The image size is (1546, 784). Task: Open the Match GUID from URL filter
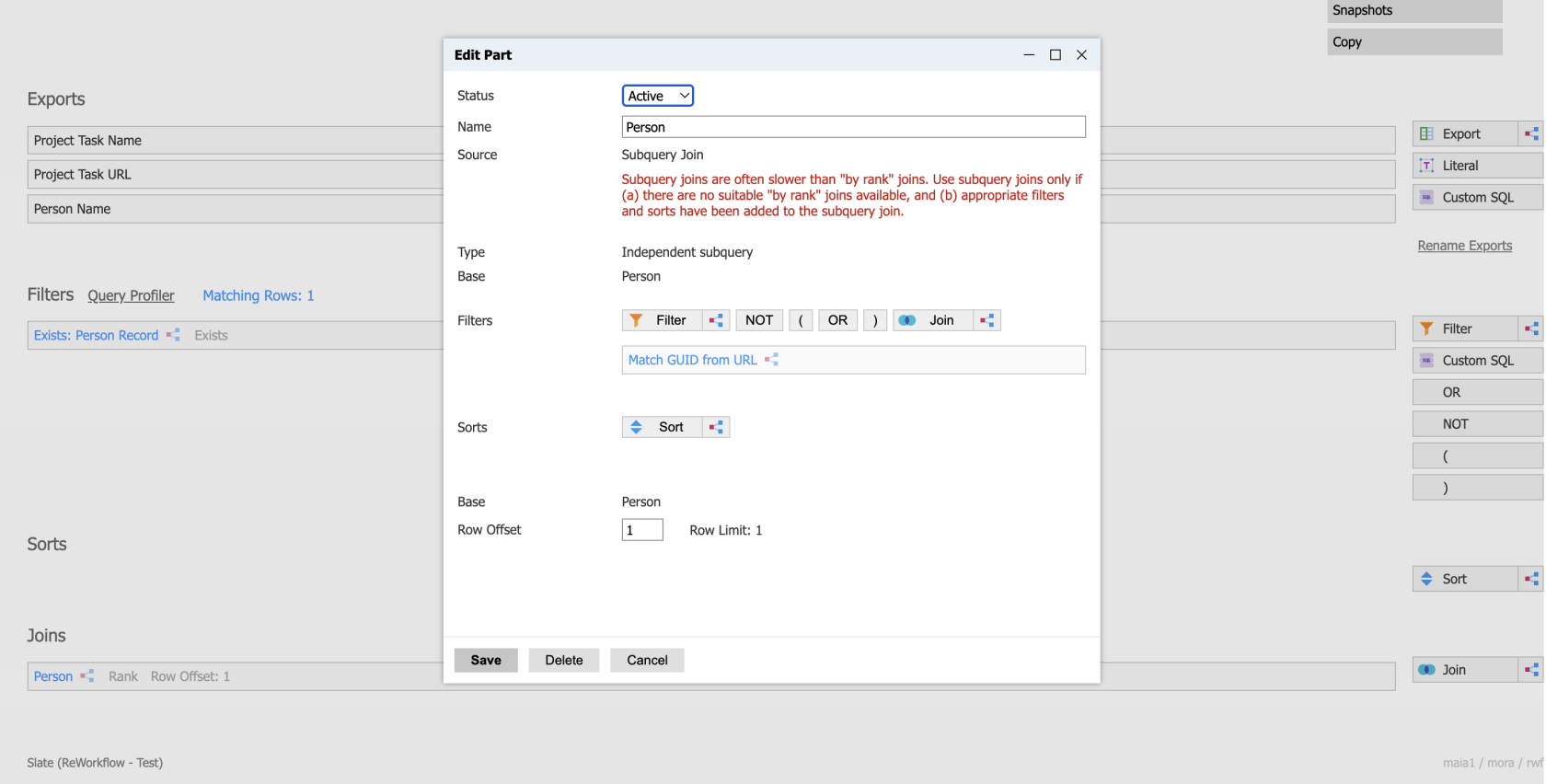[692, 360]
